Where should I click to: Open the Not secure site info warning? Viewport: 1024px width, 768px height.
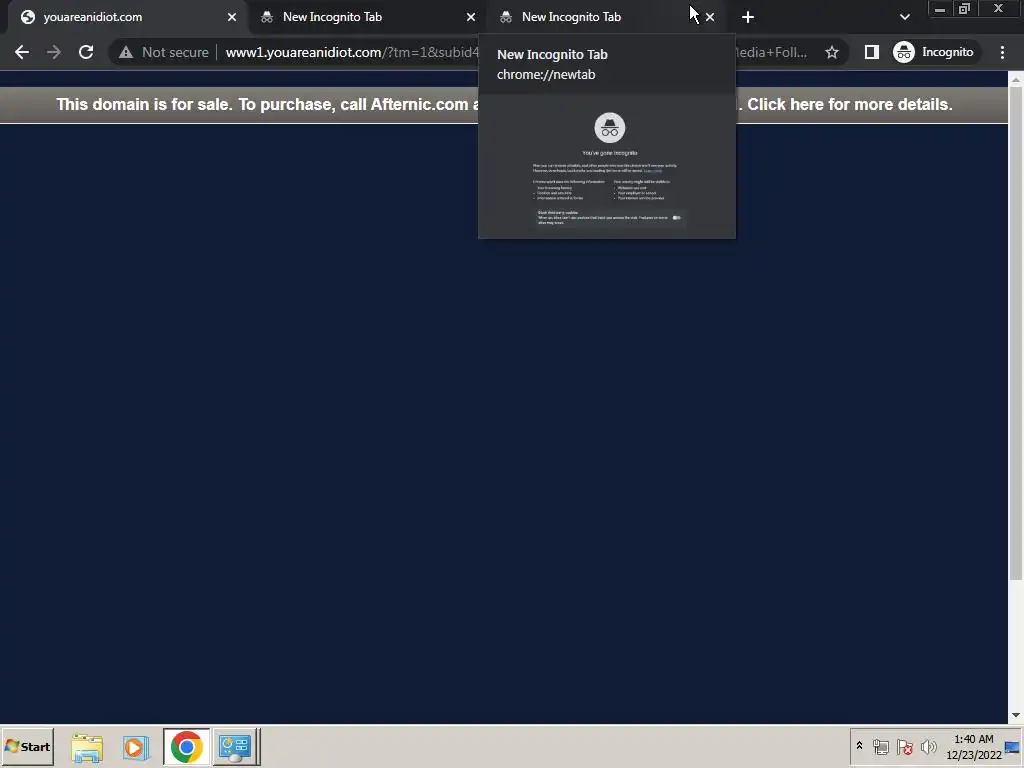(x=164, y=52)
